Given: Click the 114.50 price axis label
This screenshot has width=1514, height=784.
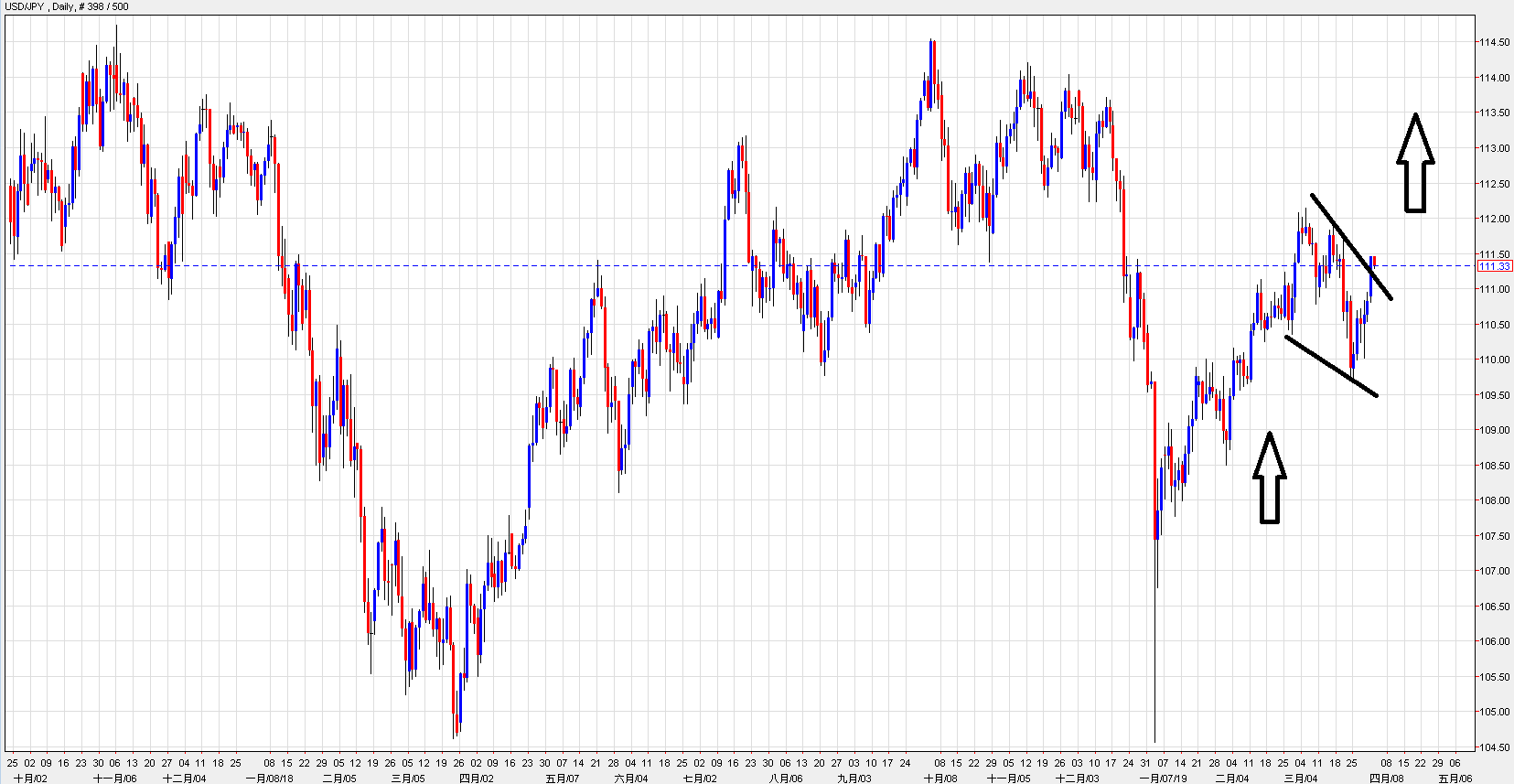Looking at the screenshot, I should (x=1494, y=42).
